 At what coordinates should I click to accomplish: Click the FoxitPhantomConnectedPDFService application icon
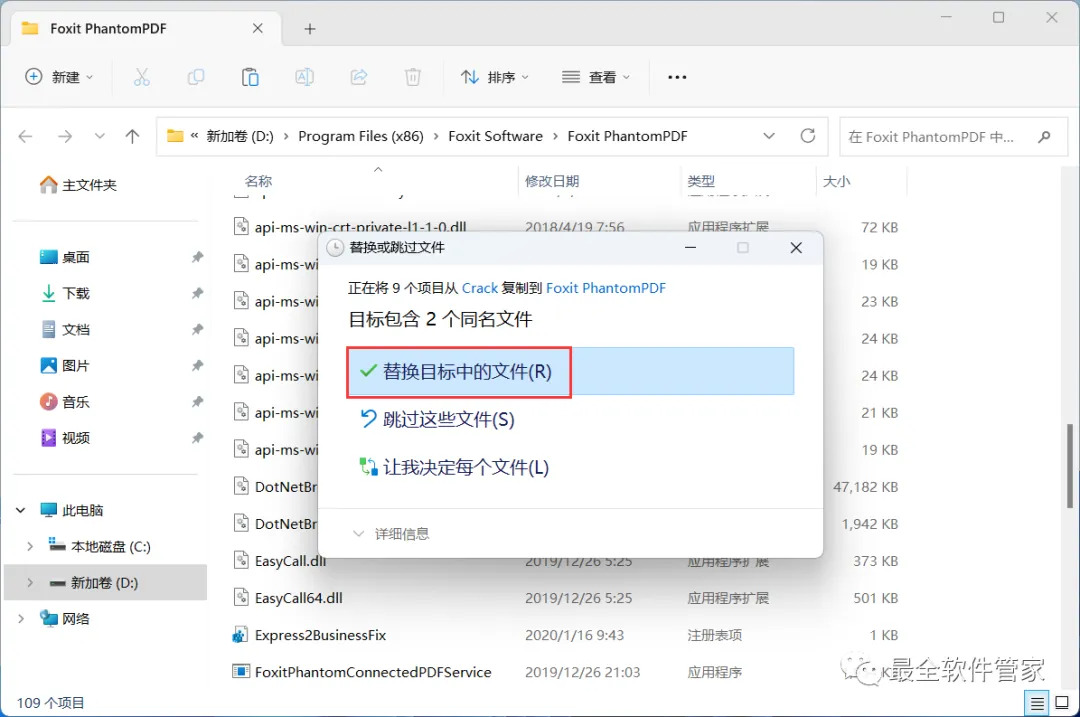point(240,672)
